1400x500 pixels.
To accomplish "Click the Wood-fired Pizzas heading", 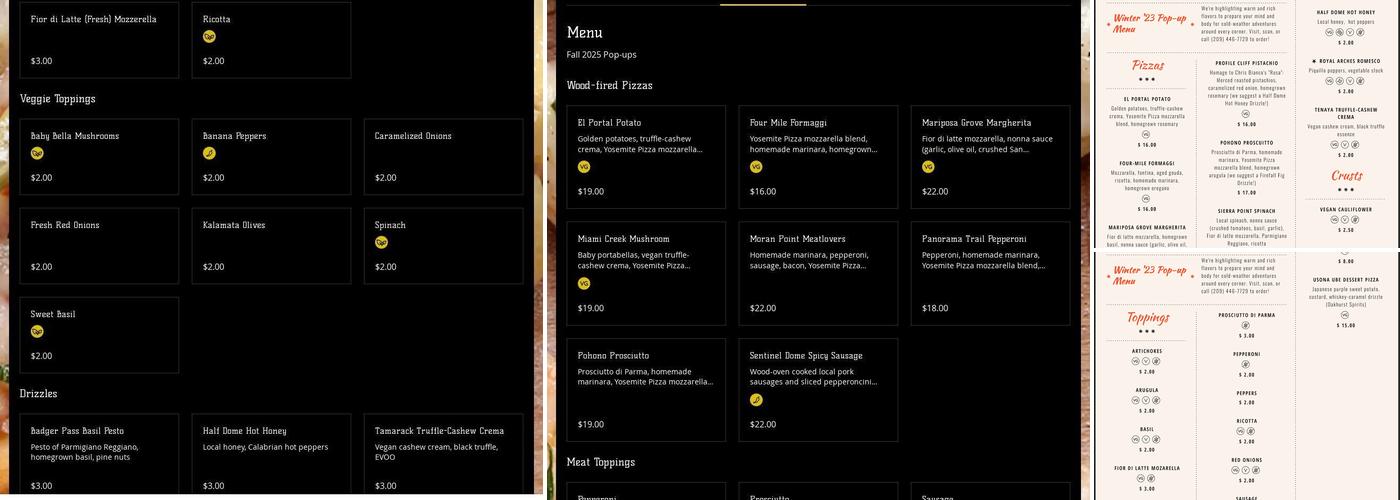I will 610,86.
